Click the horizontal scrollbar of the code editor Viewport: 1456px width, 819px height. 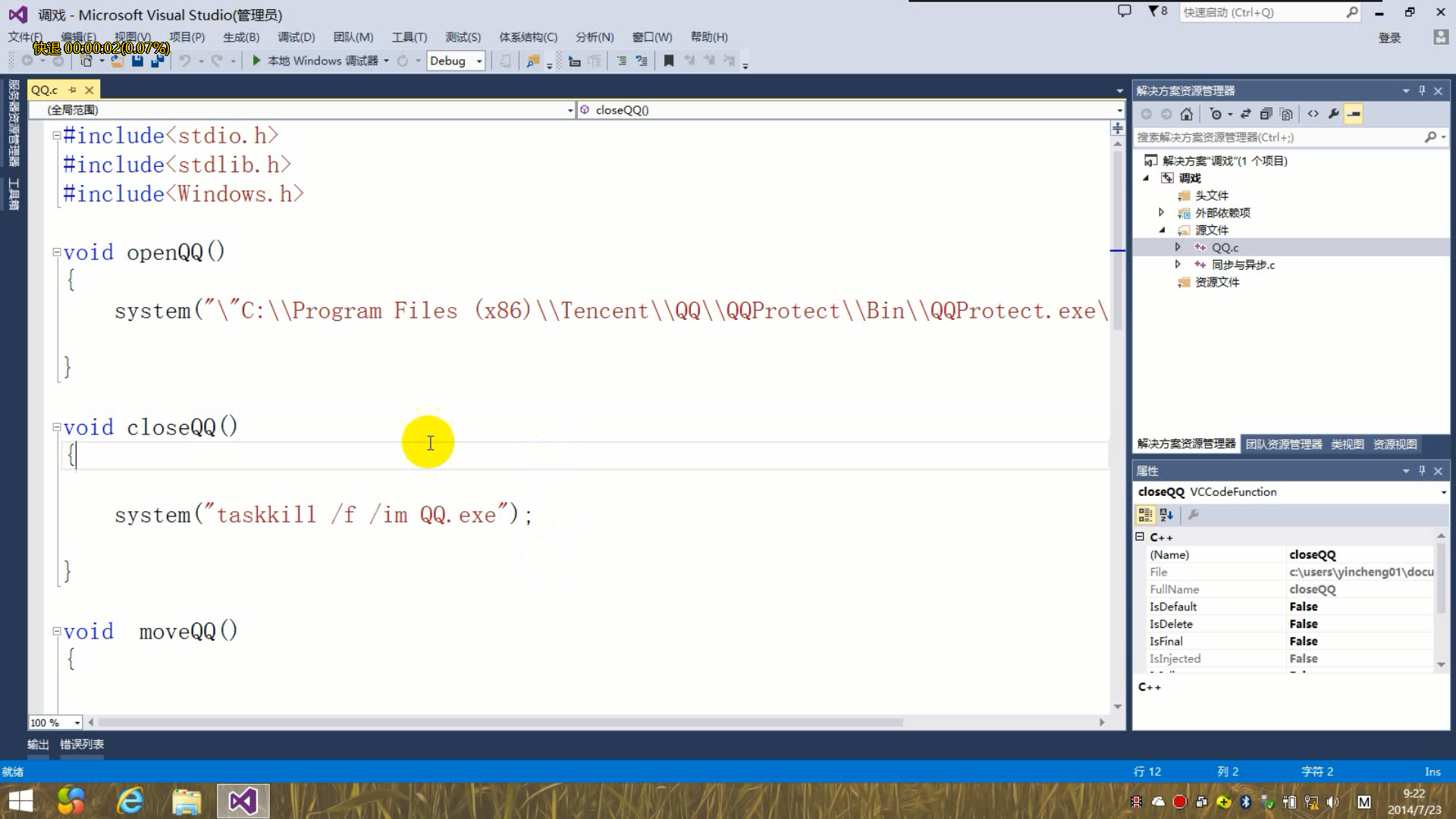coord(500,722)
